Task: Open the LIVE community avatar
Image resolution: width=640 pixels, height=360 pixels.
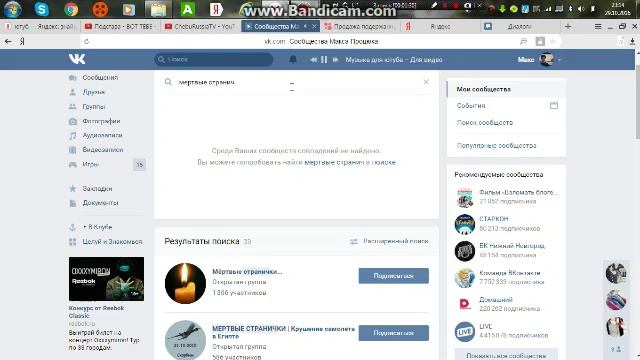Action: tap(464, 331)
